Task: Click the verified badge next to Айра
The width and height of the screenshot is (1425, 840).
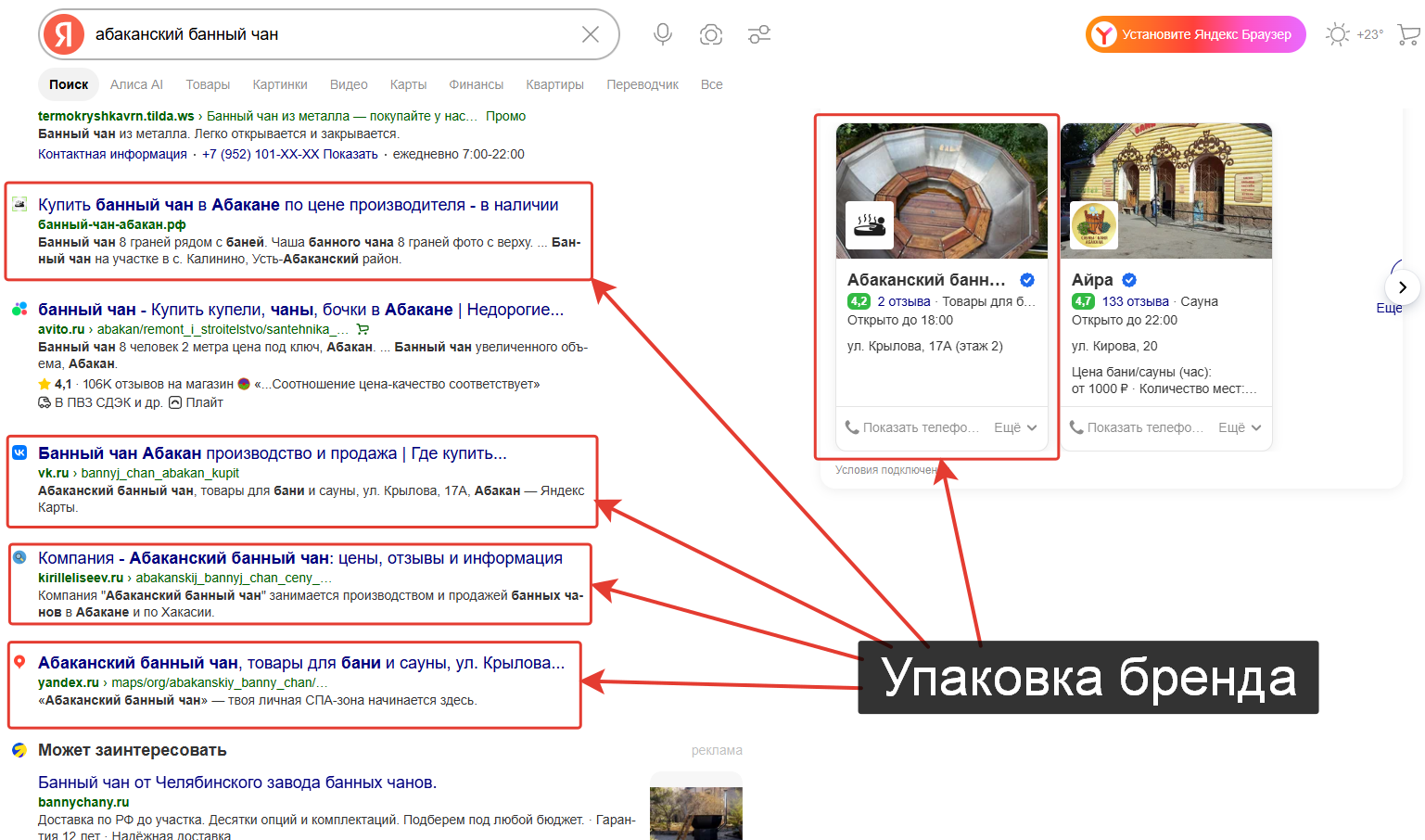Action: coord(1129,280)
